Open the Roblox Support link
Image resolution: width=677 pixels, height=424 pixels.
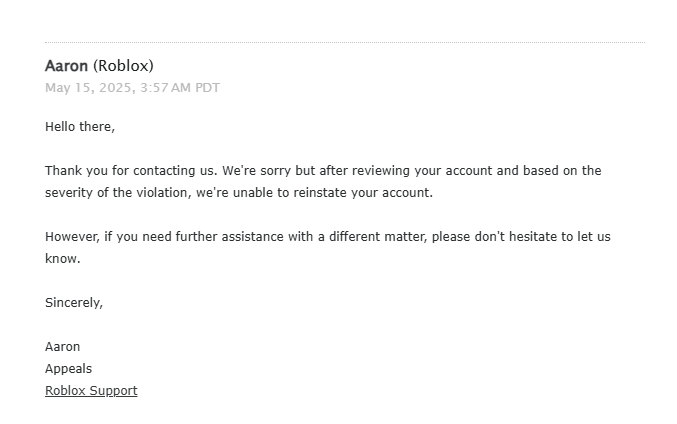[91, 391]
